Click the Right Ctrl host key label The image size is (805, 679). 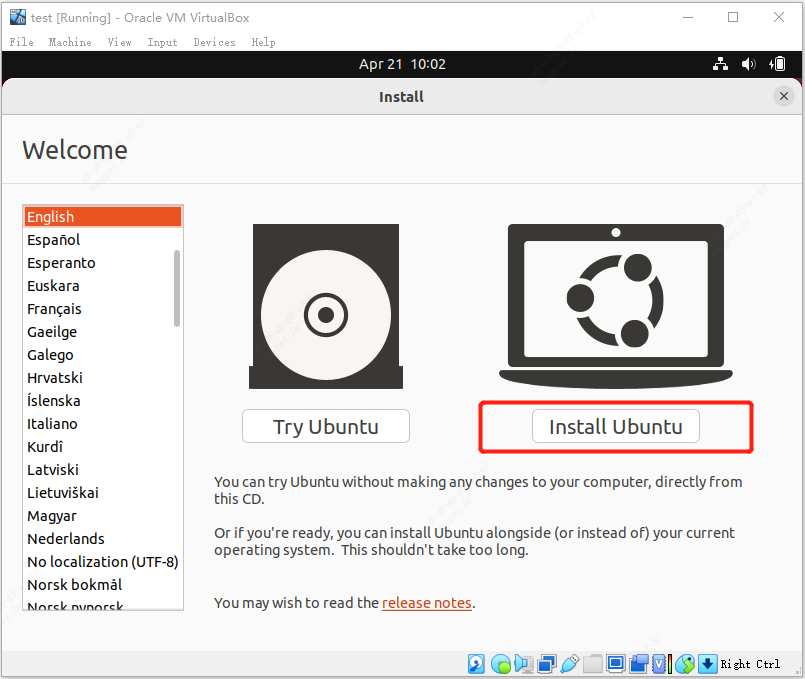[750, 664]
